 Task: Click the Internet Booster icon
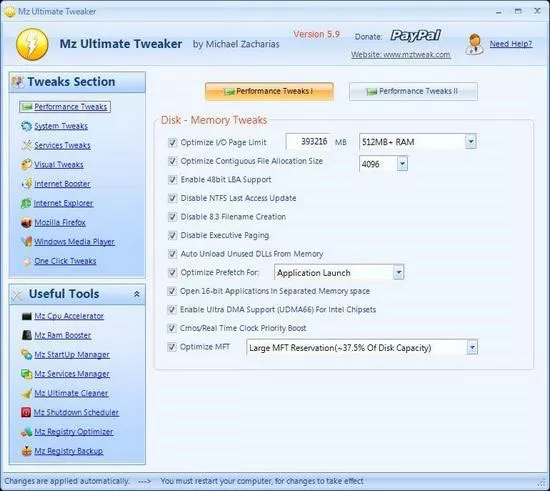26,184
